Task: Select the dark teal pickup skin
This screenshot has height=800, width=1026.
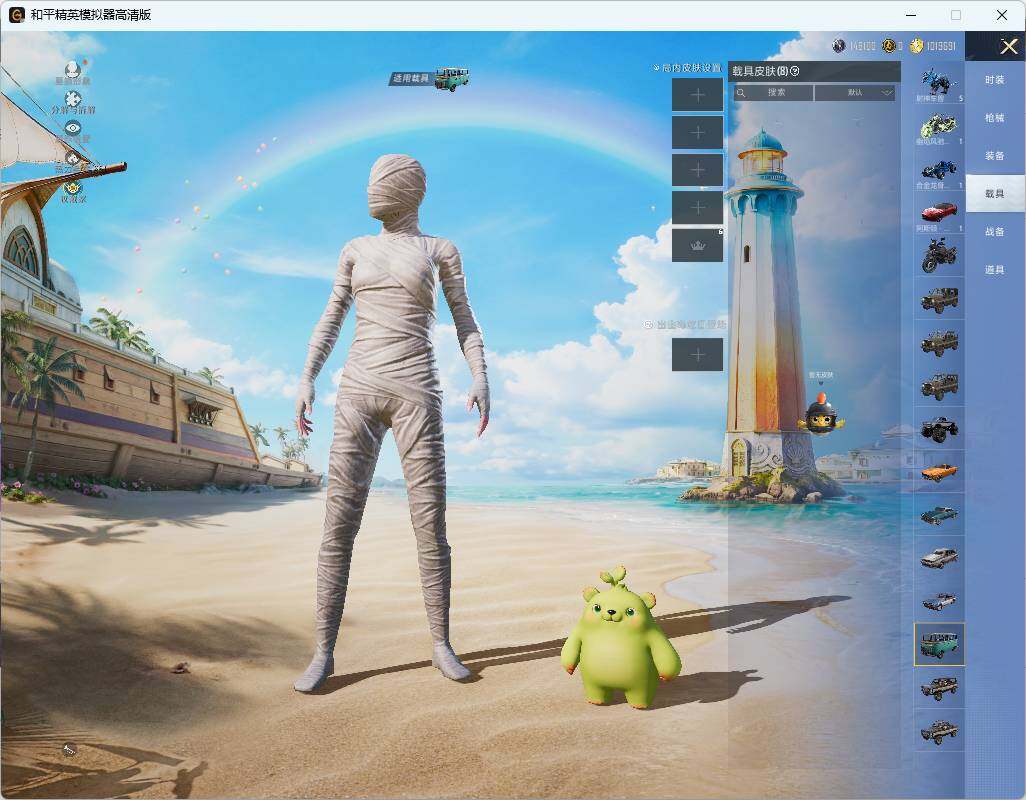Action: (x=939, y=515)
